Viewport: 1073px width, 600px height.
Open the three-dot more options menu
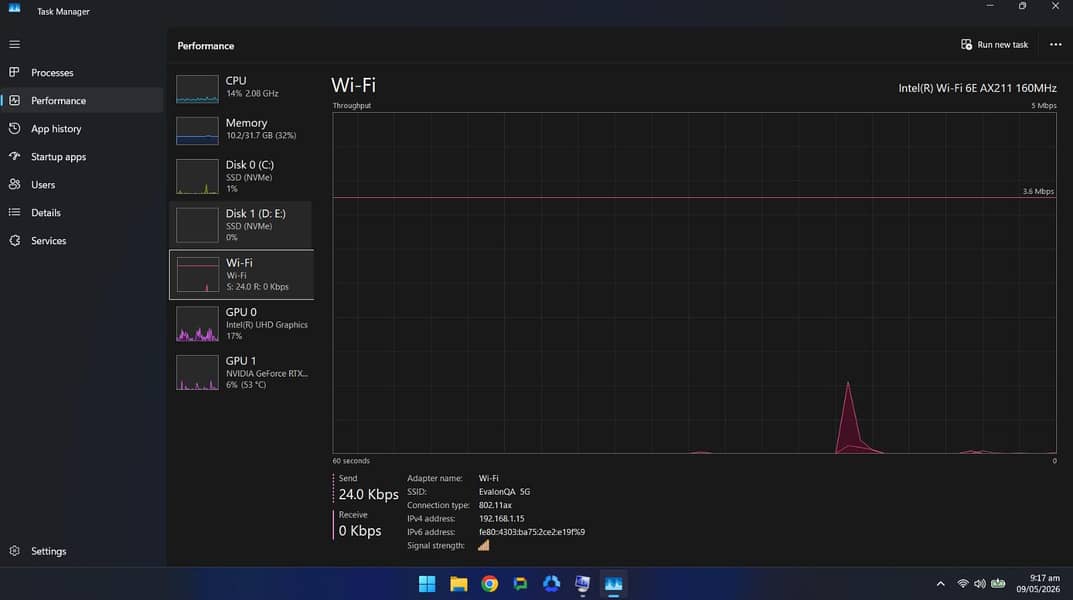pyautogui.click(x=1056, y=44)
